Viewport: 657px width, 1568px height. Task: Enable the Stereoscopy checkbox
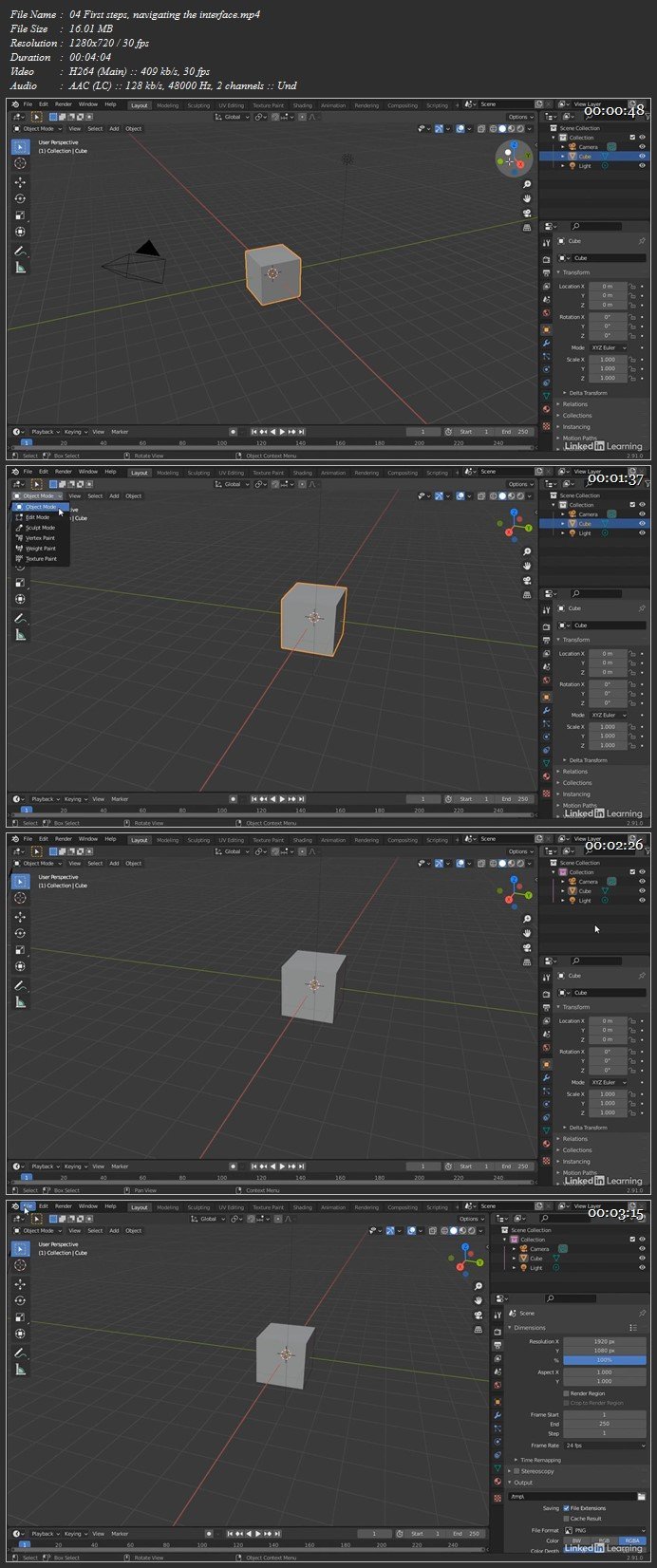516,1471
